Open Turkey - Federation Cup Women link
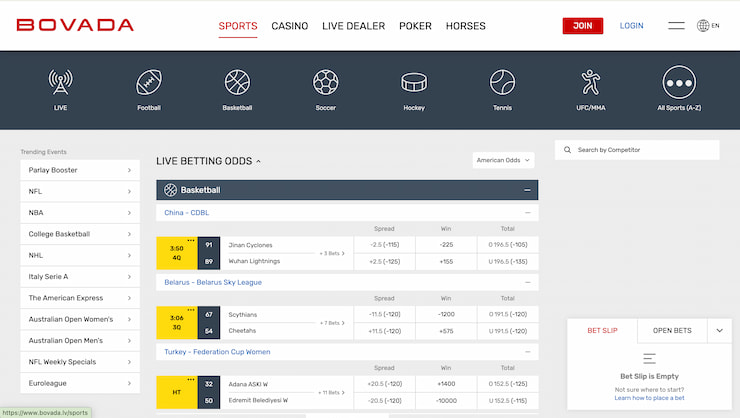740x418 pixels. coord(217,352)
